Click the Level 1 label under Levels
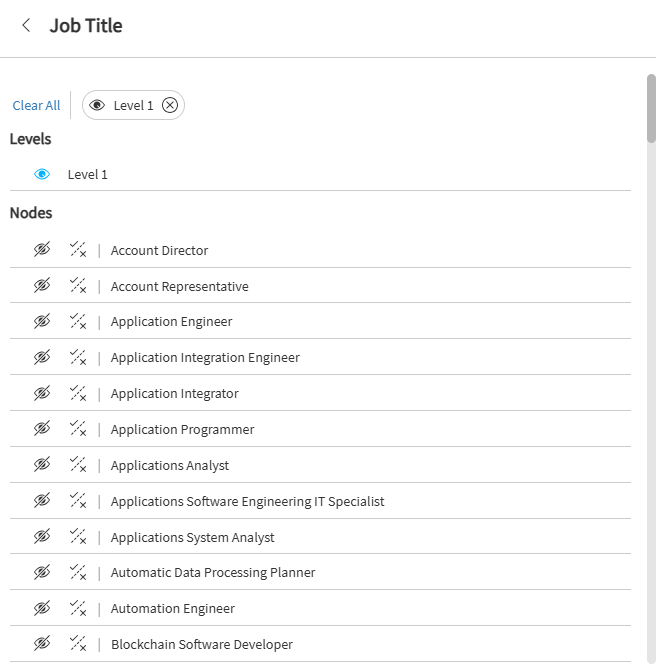The height and width of the screenshot is (670, 668). click(x=88, y=175)
